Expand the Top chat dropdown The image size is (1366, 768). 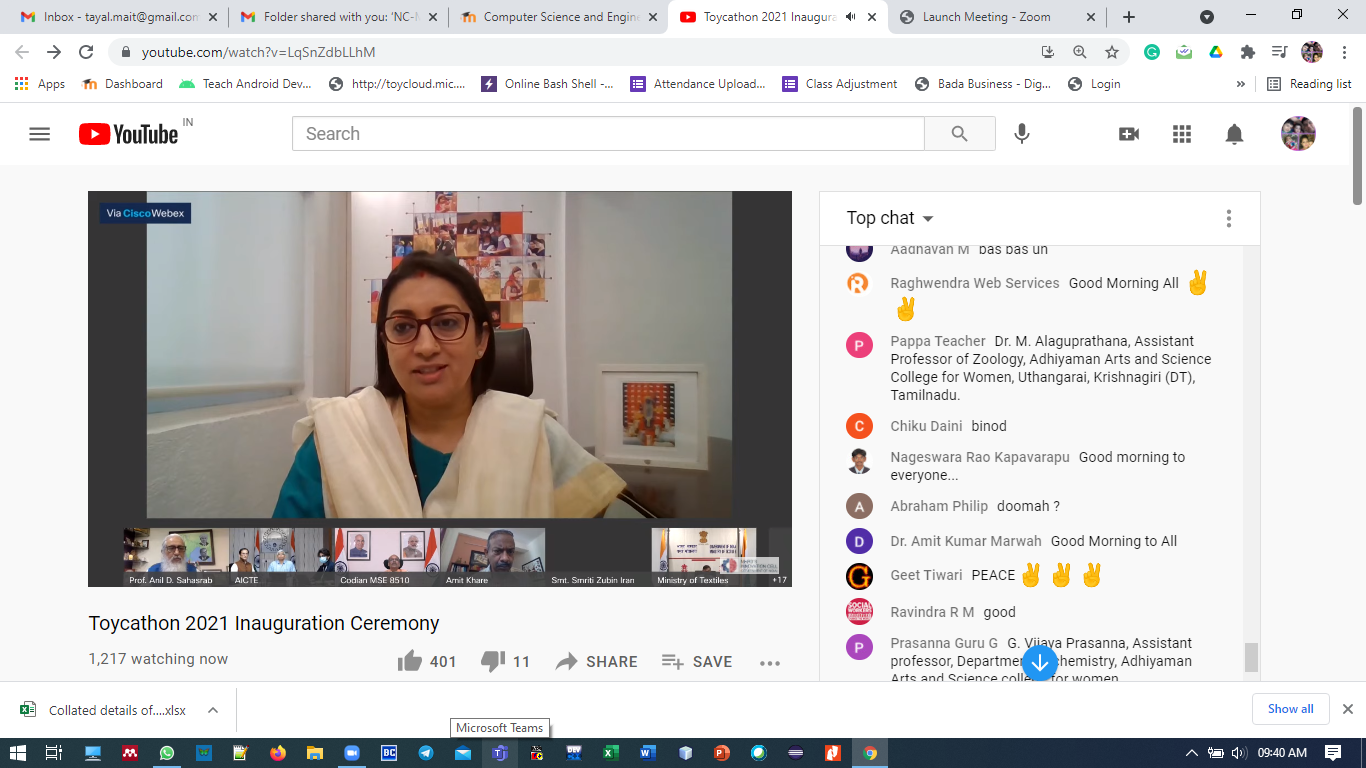tap(890, 218)
